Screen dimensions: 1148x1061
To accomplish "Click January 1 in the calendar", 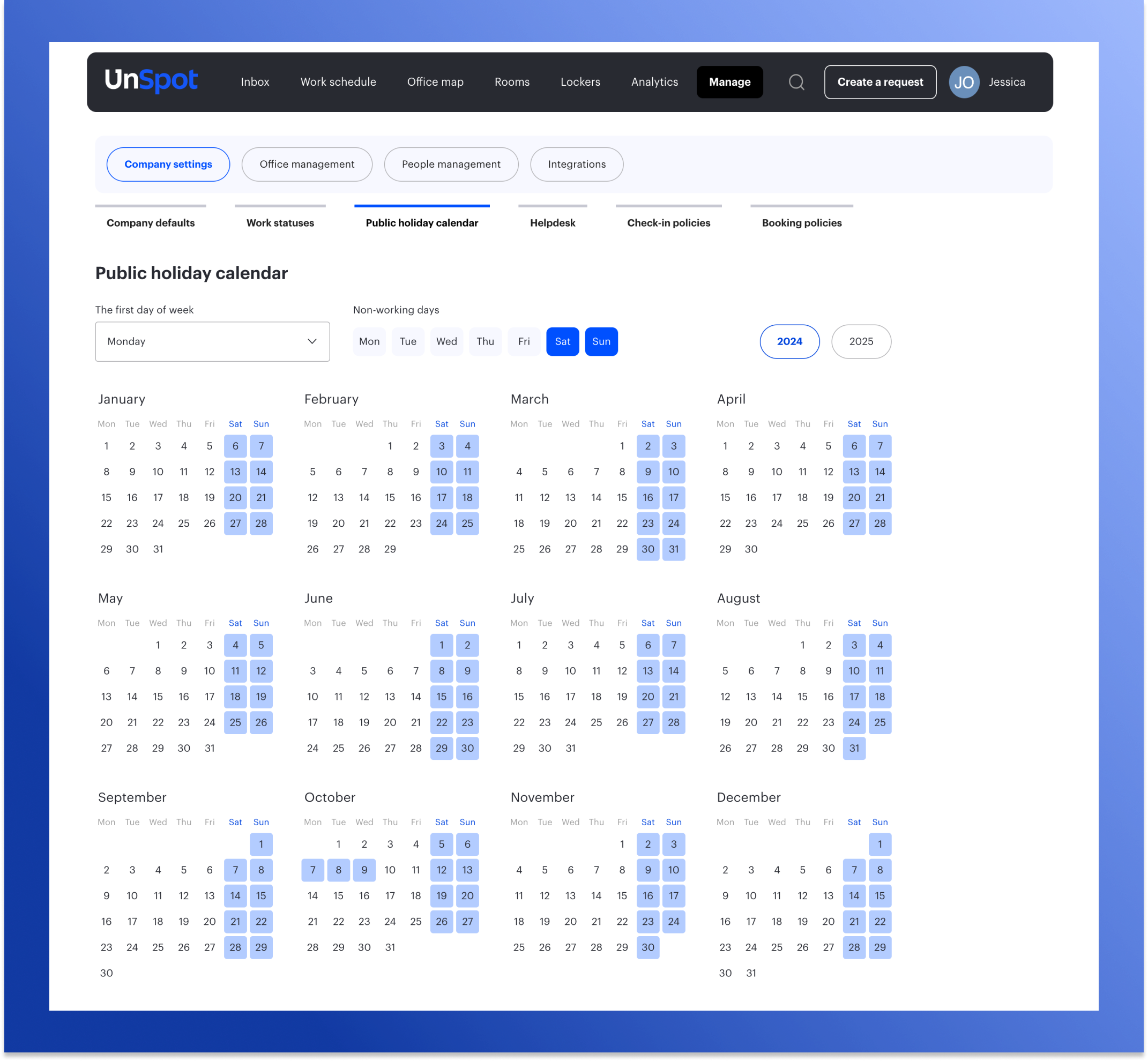I will [106, 446].
